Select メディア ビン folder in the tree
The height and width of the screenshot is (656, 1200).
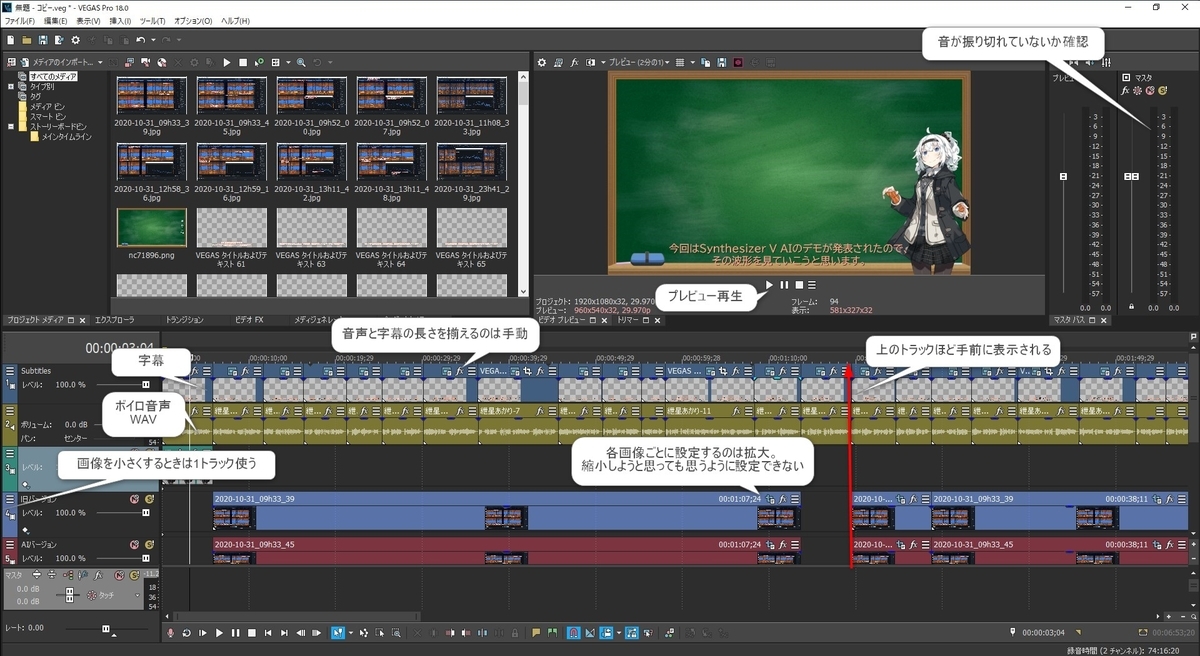click(47, 106)
